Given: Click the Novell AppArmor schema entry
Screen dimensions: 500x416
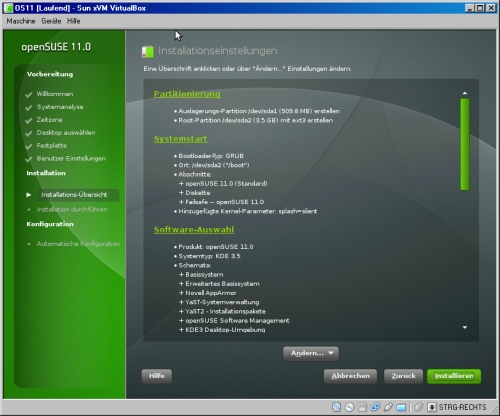Looking at the screenshot, I should point(211,293).
